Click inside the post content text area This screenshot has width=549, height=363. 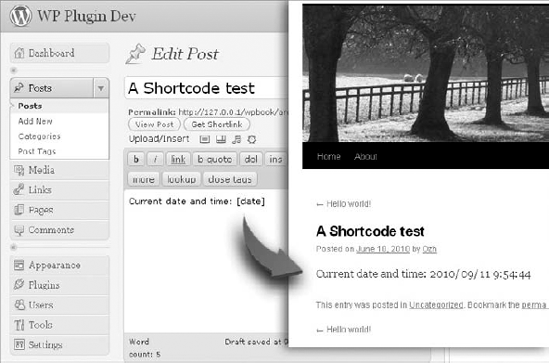(207, 261)
